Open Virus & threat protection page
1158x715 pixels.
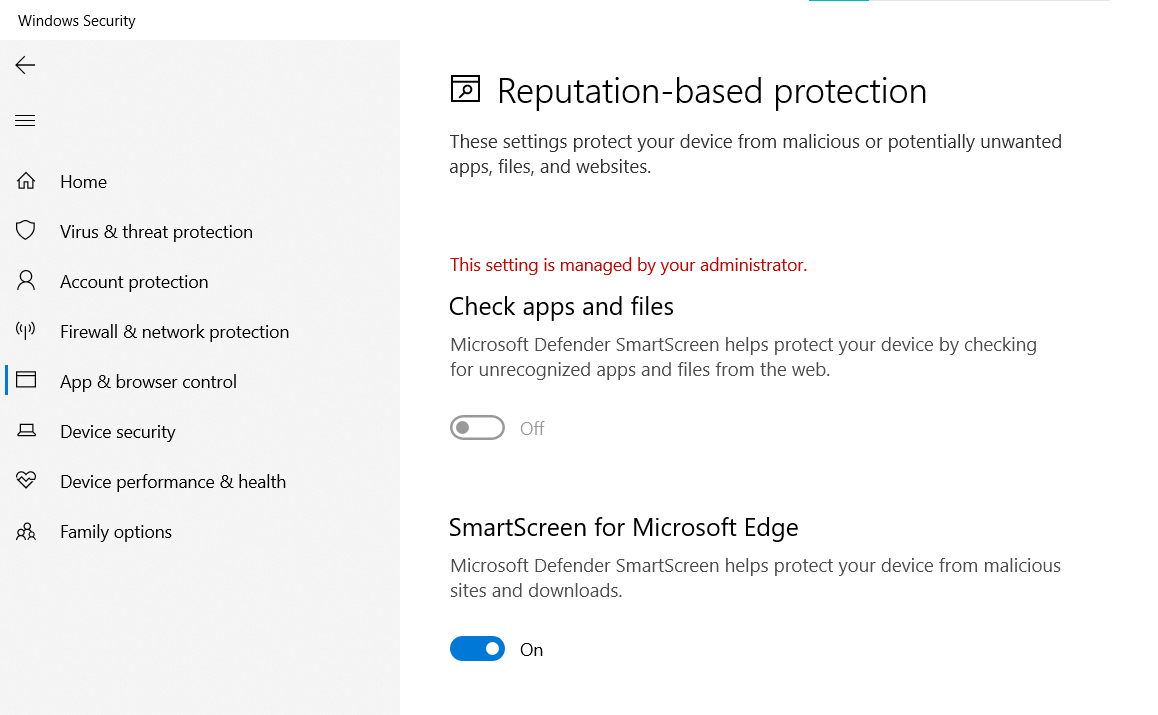click(156, 231)
